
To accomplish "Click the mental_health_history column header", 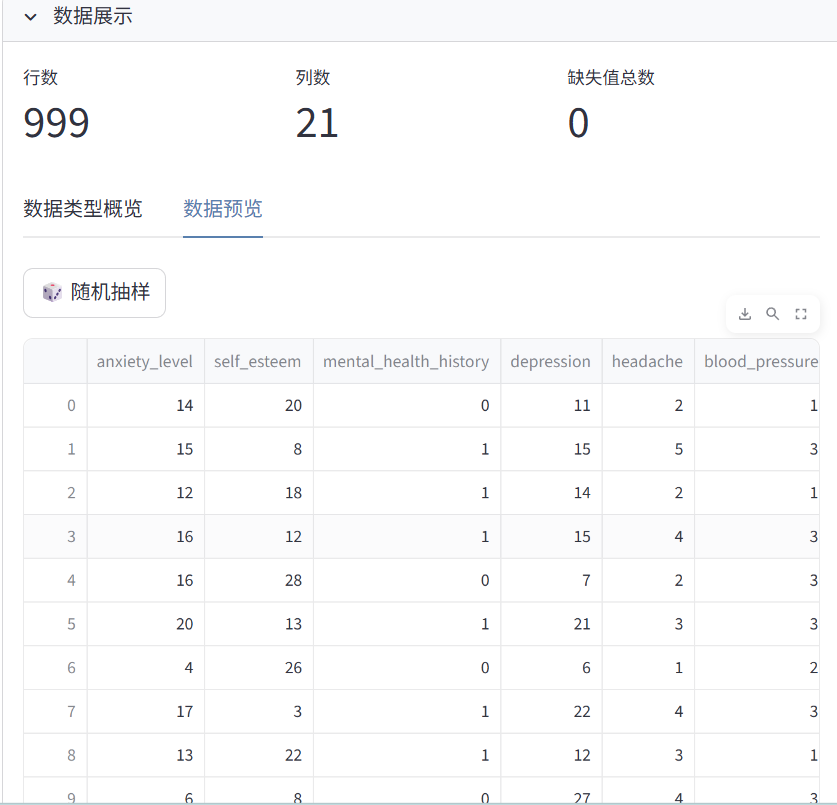I will coord(406,362).
